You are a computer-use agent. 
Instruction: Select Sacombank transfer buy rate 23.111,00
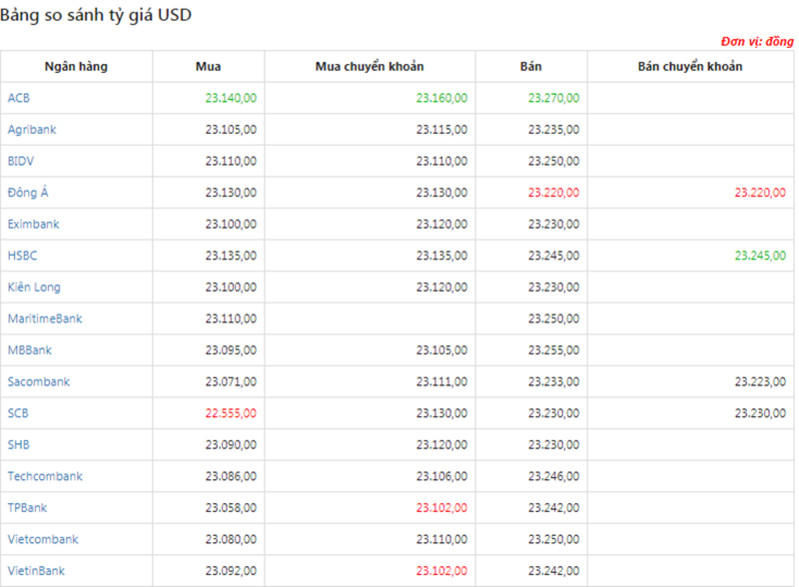pyautogui.click(x=442, y=382)
